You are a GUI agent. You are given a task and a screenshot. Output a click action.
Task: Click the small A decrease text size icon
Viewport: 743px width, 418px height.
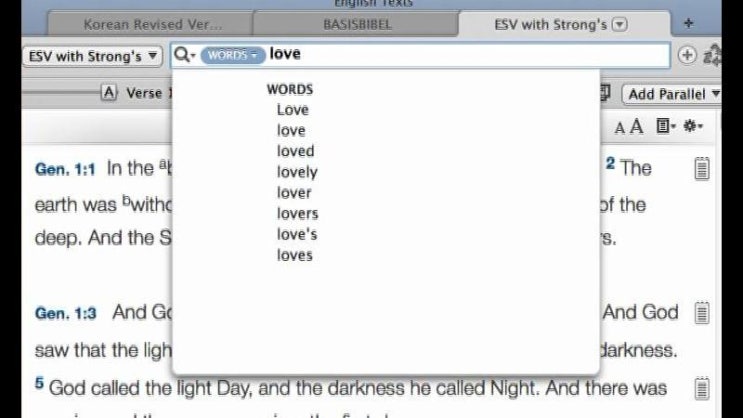tap(620, 127)
